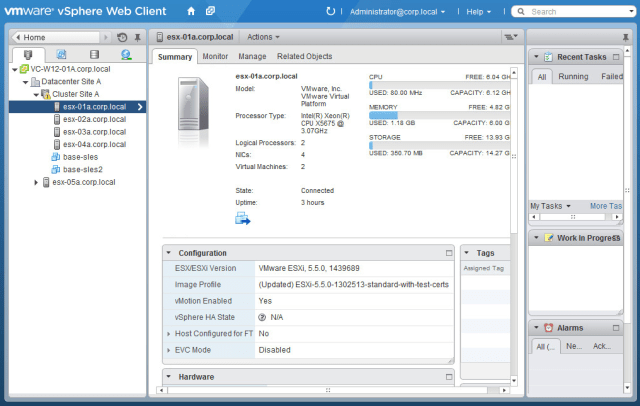Pin the navigator panel

pos(137,36)
